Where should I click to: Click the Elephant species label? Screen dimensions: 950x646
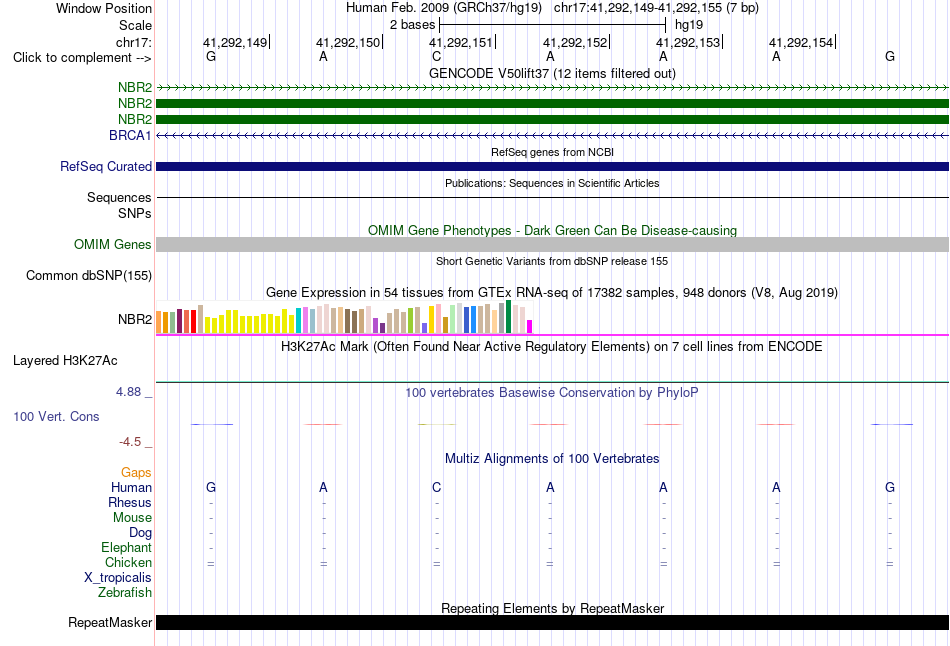[126, 548]
